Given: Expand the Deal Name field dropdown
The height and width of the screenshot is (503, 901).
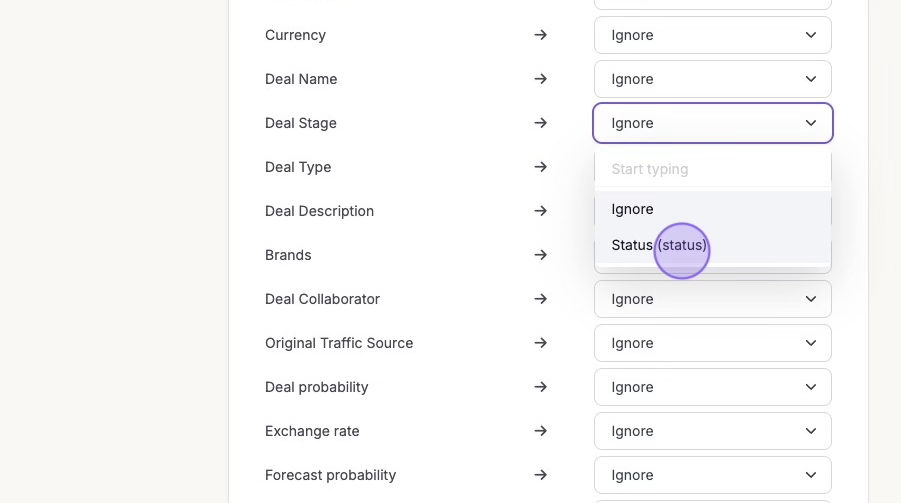Looking at the screenshot, I should [x=712, y=79].
